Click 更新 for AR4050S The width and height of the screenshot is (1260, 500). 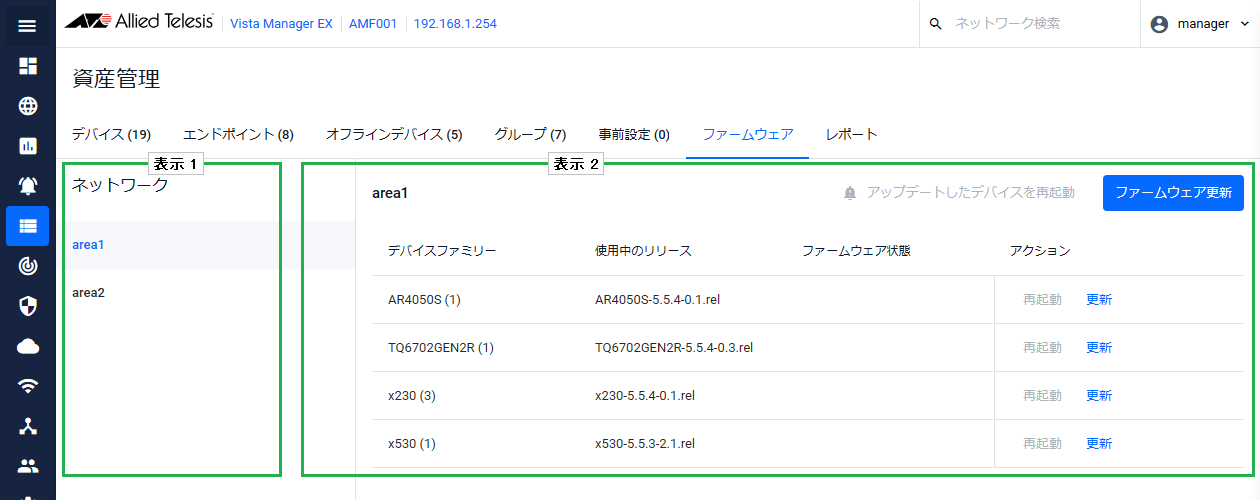(1099, 300)
